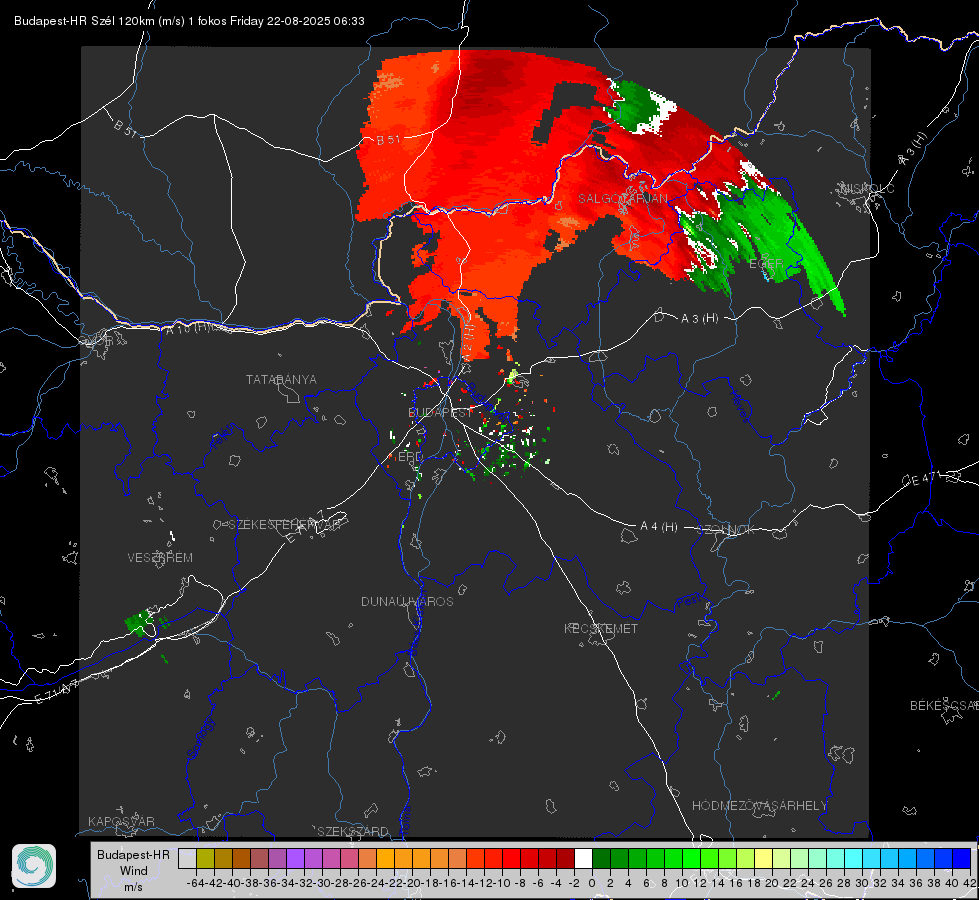
Task: Click the SZEKSZÁRD city label
Action: click(353, 831)
